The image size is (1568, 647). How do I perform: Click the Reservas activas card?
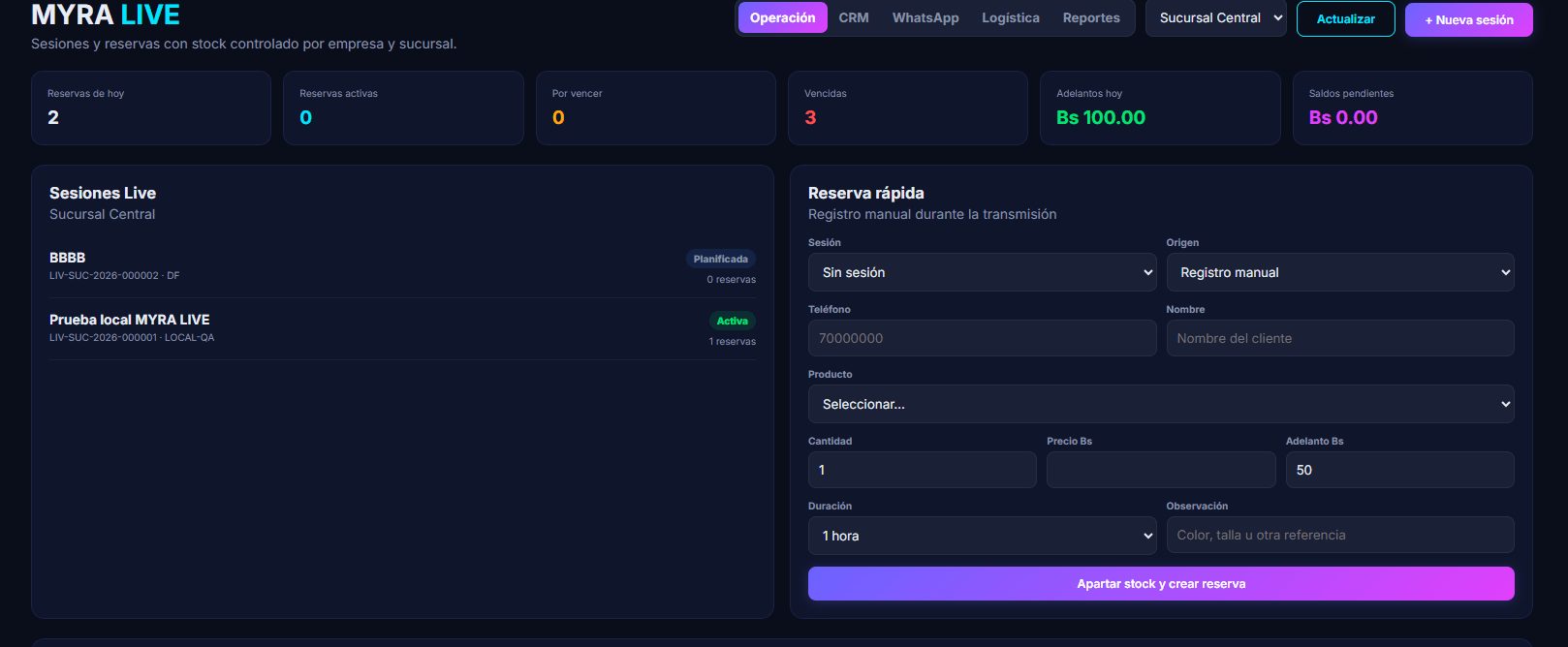(403, 108)
